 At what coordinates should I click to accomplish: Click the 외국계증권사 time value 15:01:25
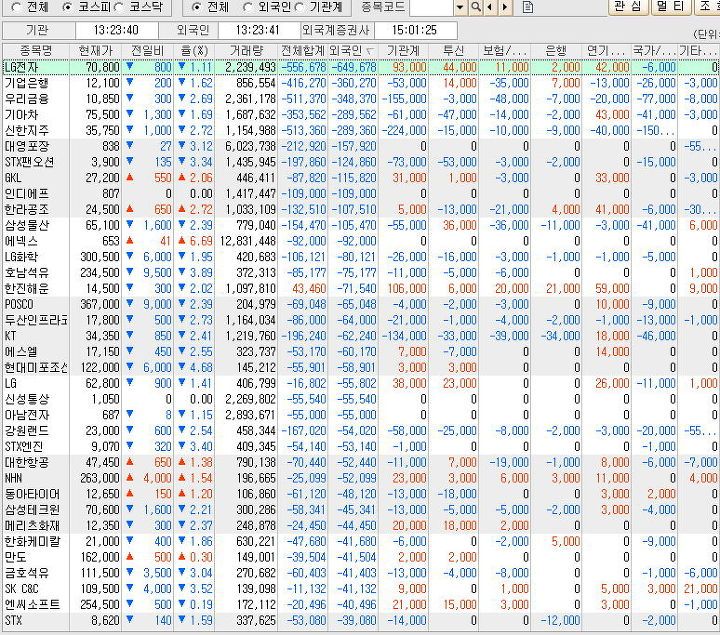point(415,30)
